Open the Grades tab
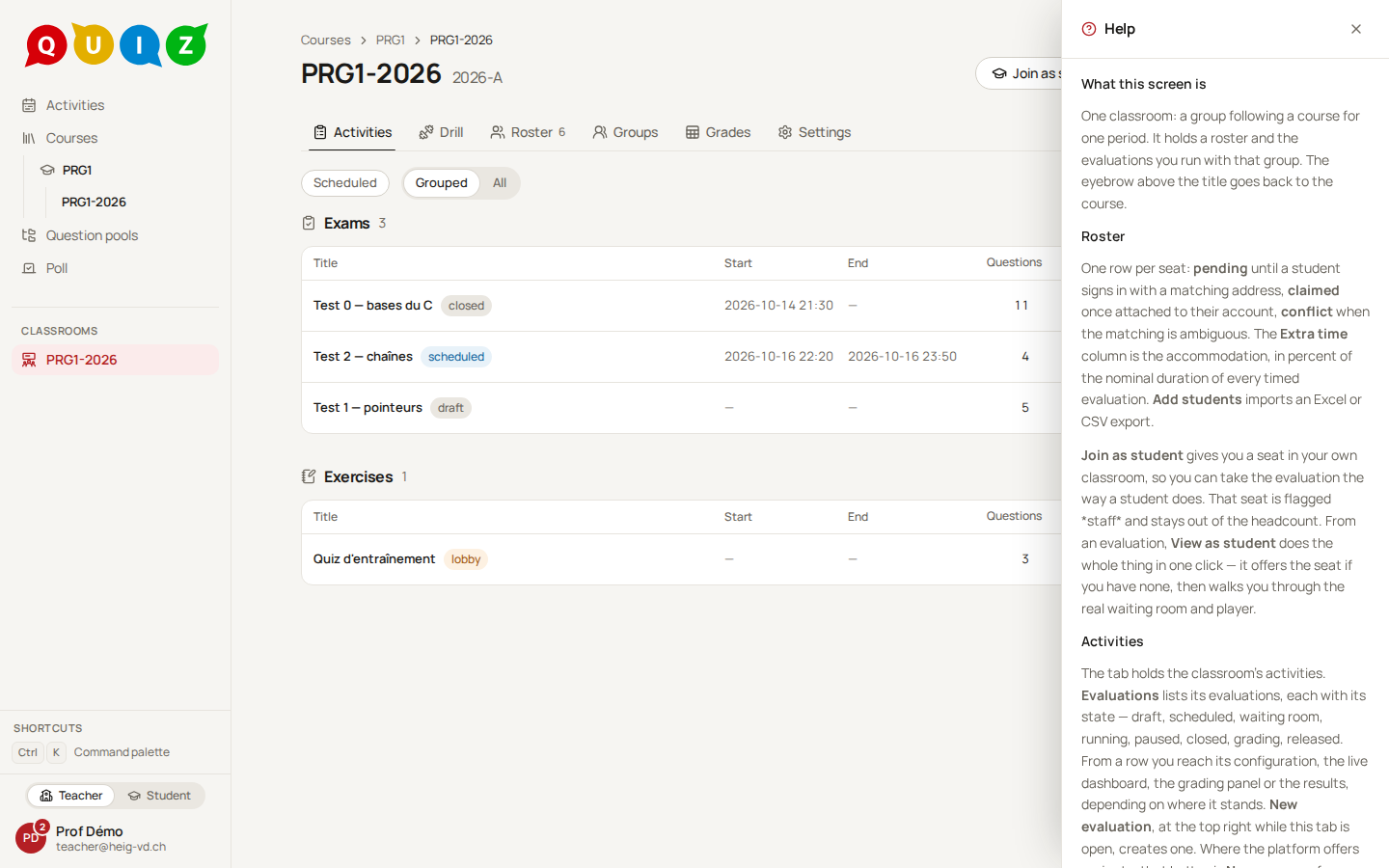This screenshot has height=868, width=1389. tap(718, 132)
